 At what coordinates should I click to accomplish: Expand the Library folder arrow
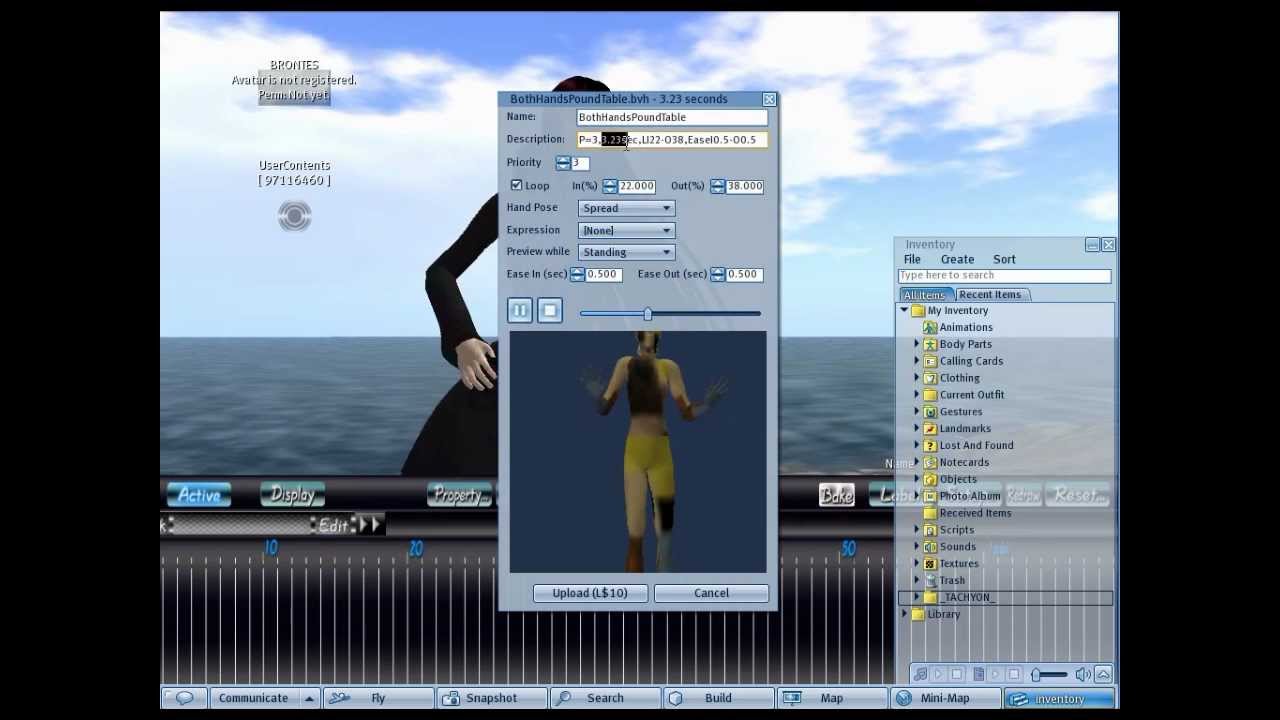[x=904, y=614]
